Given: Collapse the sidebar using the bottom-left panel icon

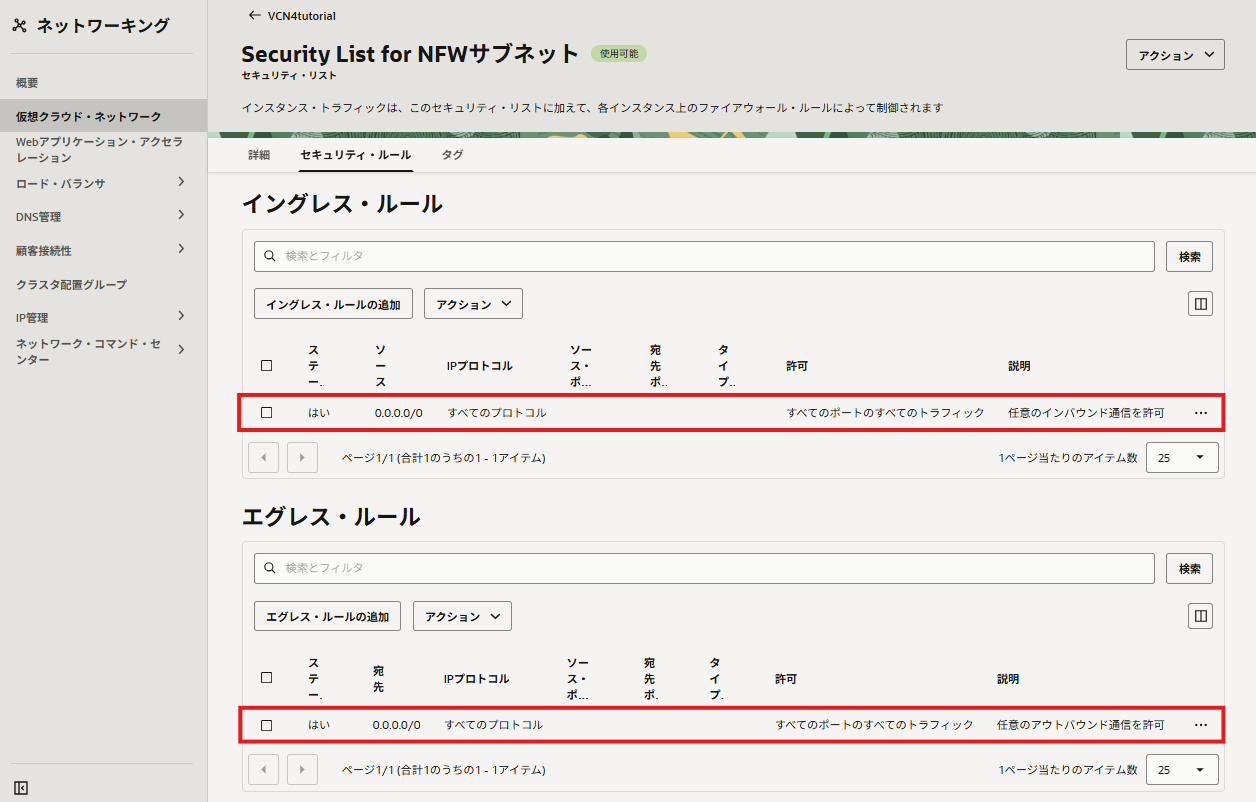Looking at the screenshot, I should (21, 787).
